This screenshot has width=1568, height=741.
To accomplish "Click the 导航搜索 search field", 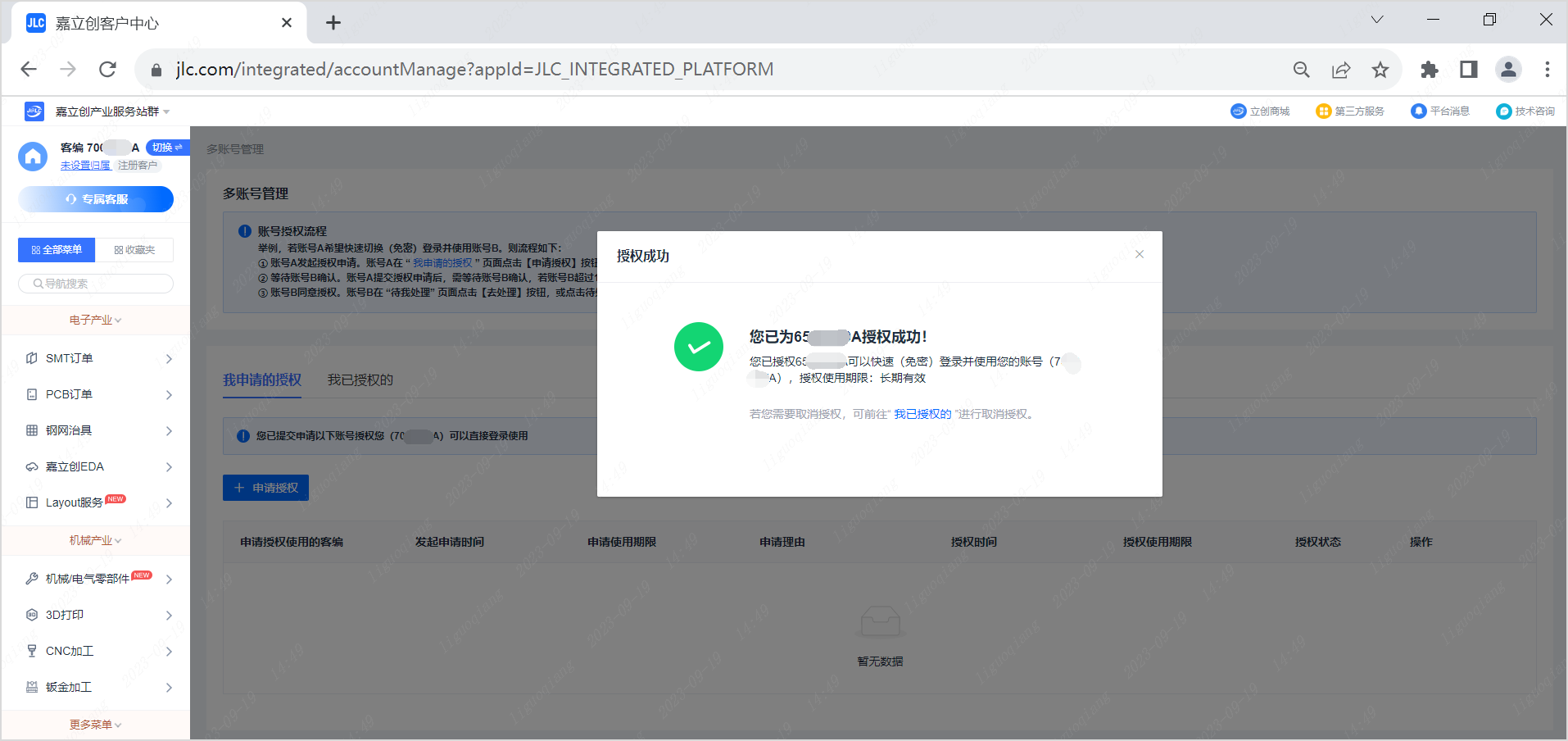I will pos(96,284).
